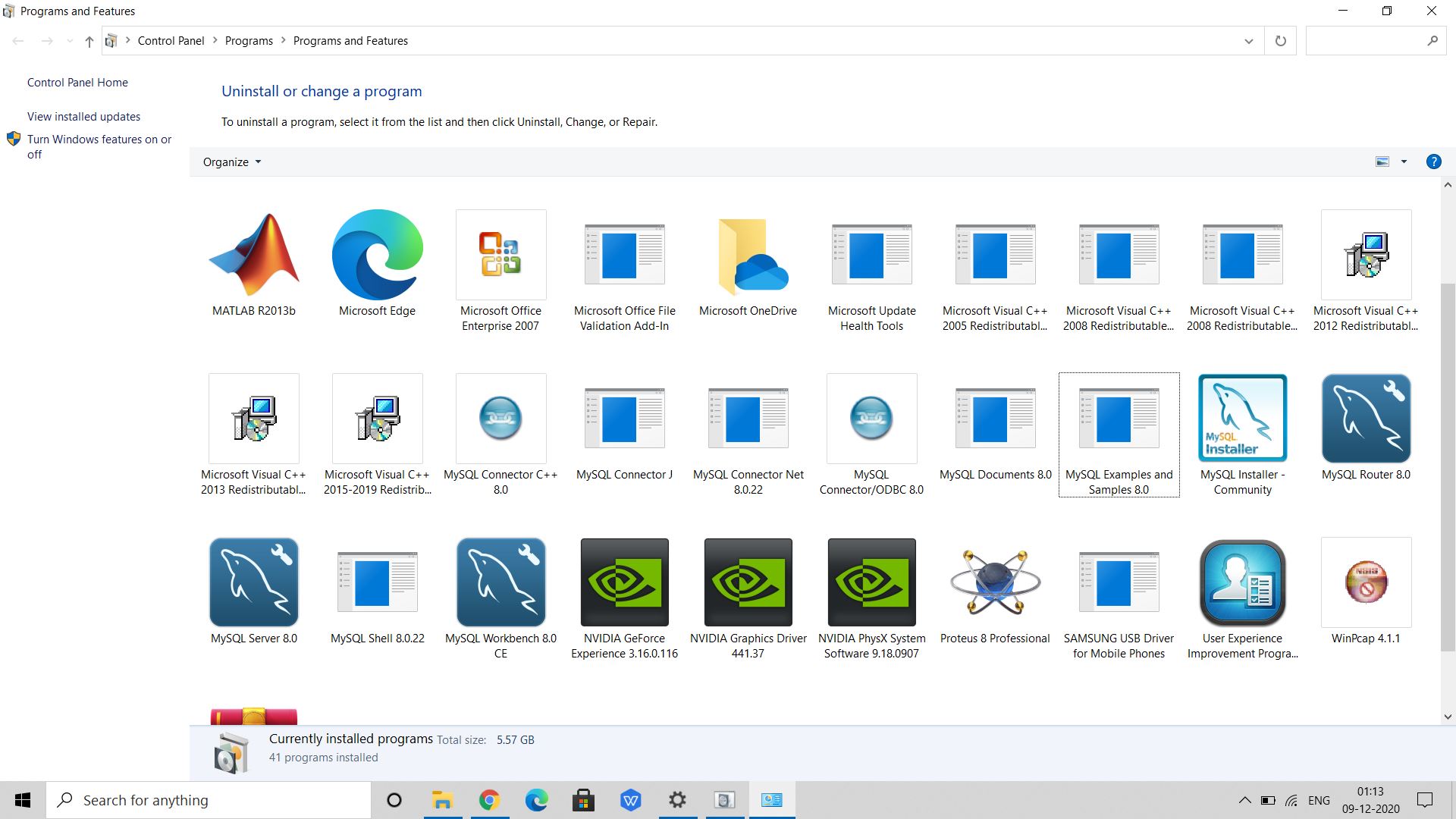This screenshot has height=819, width=1456.
Task: Navigate to Control Panel breadcrumb
Action: pos(171,41)
